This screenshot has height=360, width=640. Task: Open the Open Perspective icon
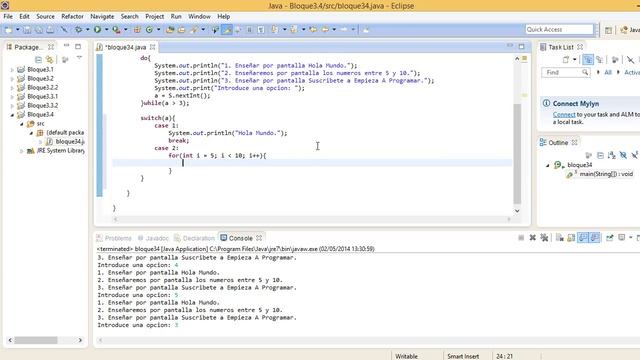tap(608, 30)
